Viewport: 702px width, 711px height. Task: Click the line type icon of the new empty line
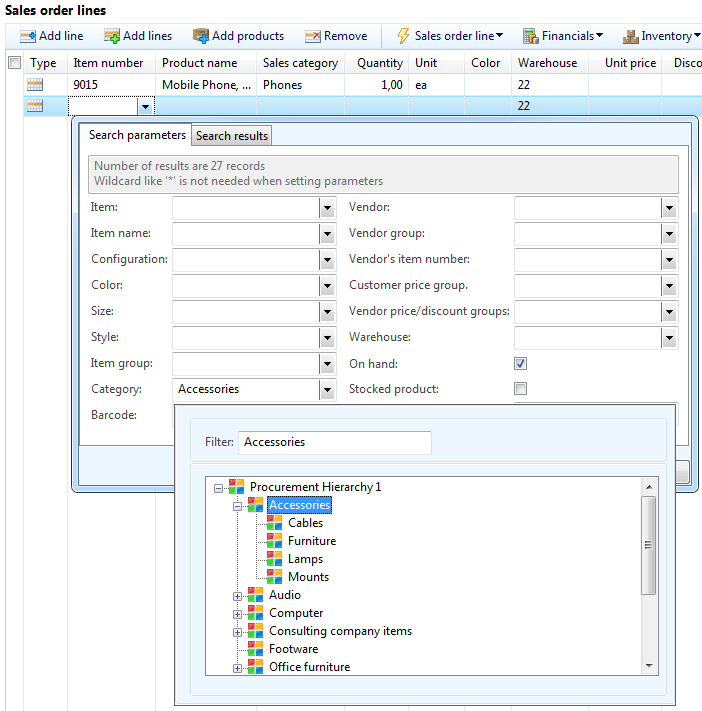coord(35,106)
